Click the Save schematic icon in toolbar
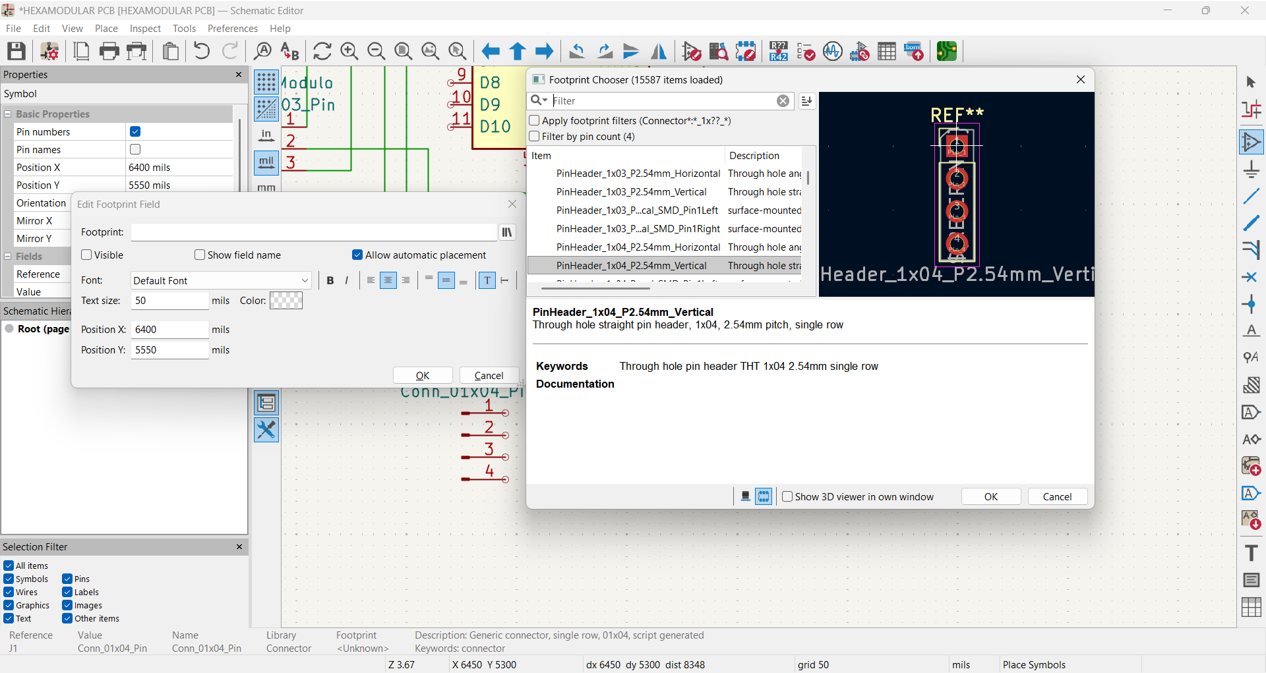Screen dimensions: 1266x673 [x=17, y=51]
